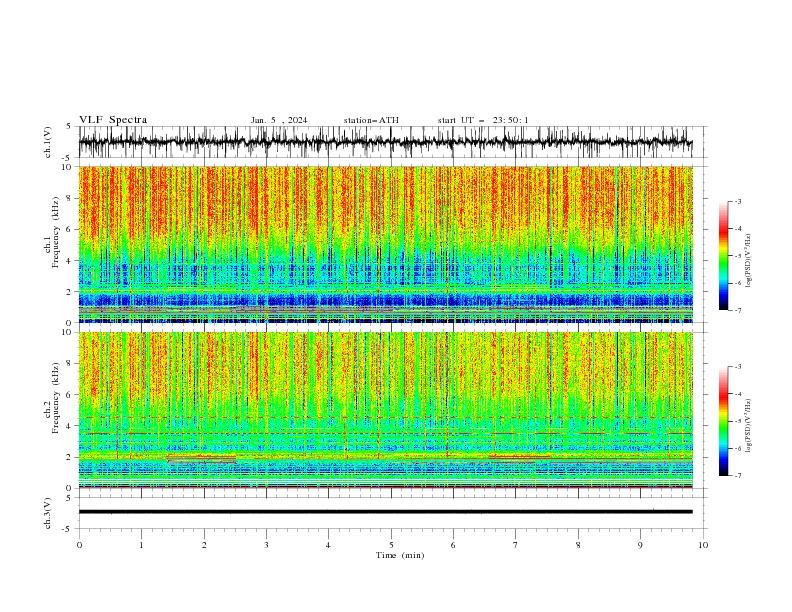Click time axis tick label "3"
The width and height of the screenshot is (792, 612).
[x=266, y=545]
